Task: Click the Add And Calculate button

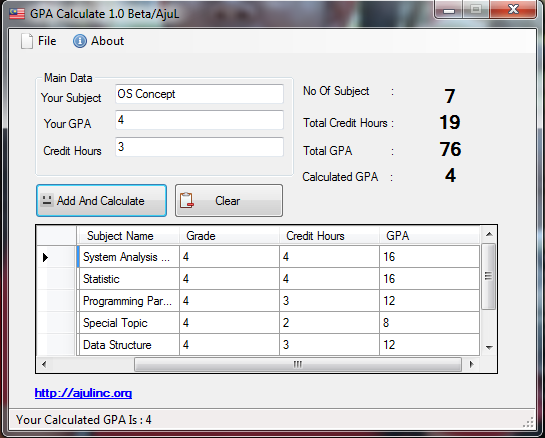Action: [x=101, y=201]
